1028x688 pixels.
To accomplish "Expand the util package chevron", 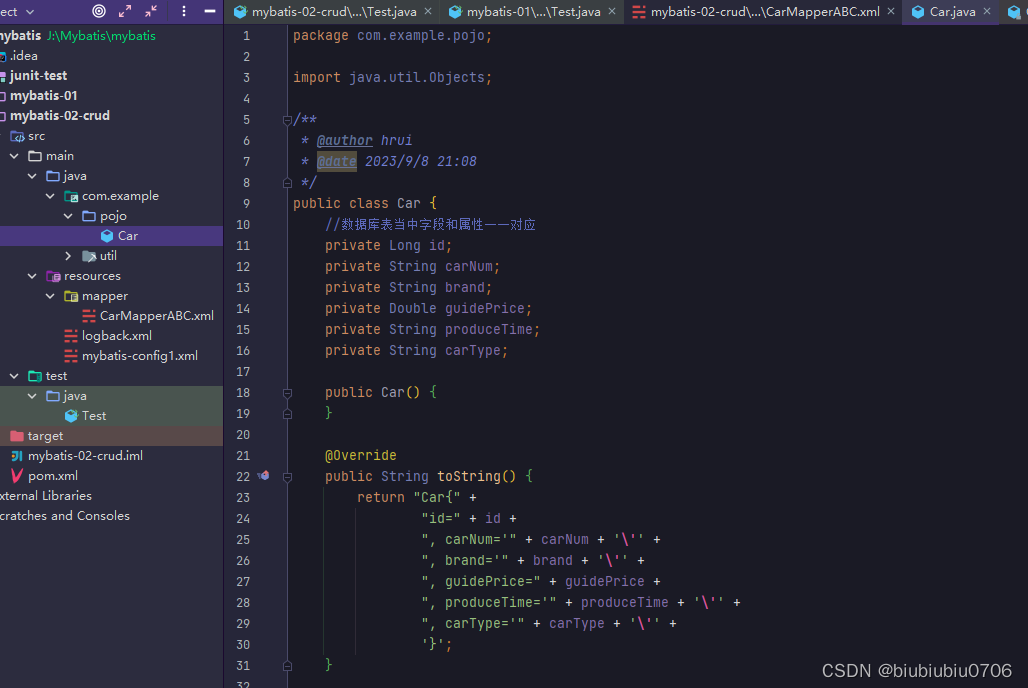I will pos(68,256).
